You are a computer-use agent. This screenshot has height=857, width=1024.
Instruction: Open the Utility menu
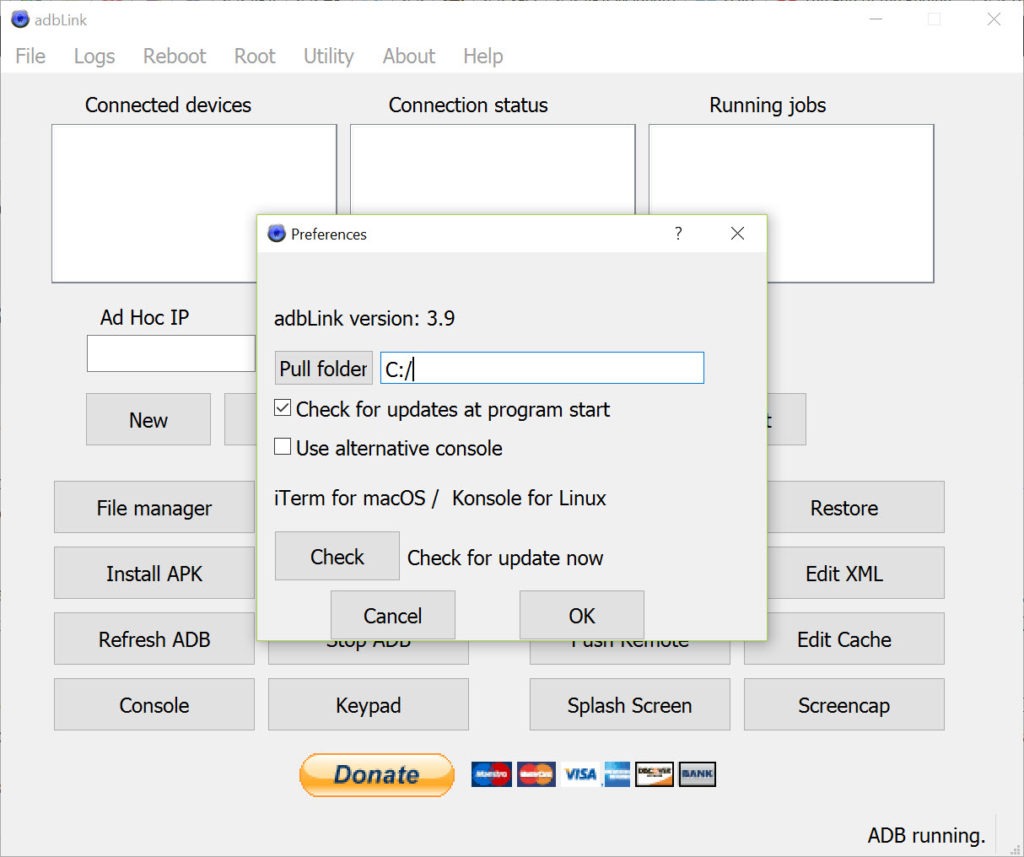(x=328, y=56)
